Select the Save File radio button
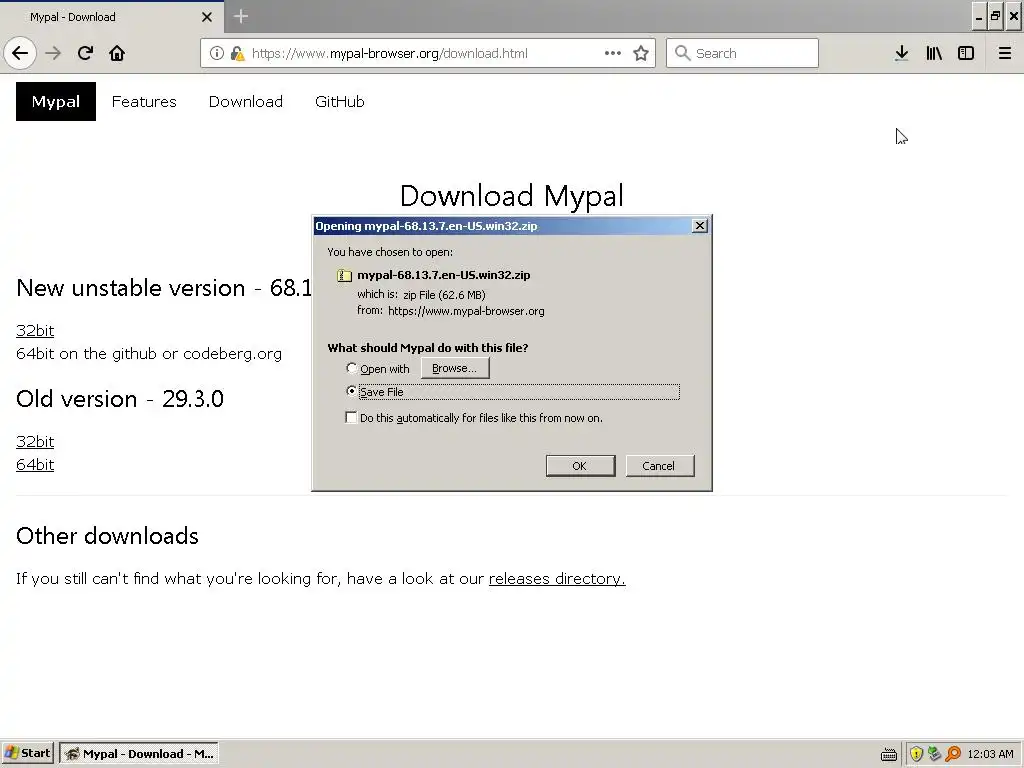 pos(351,391)
